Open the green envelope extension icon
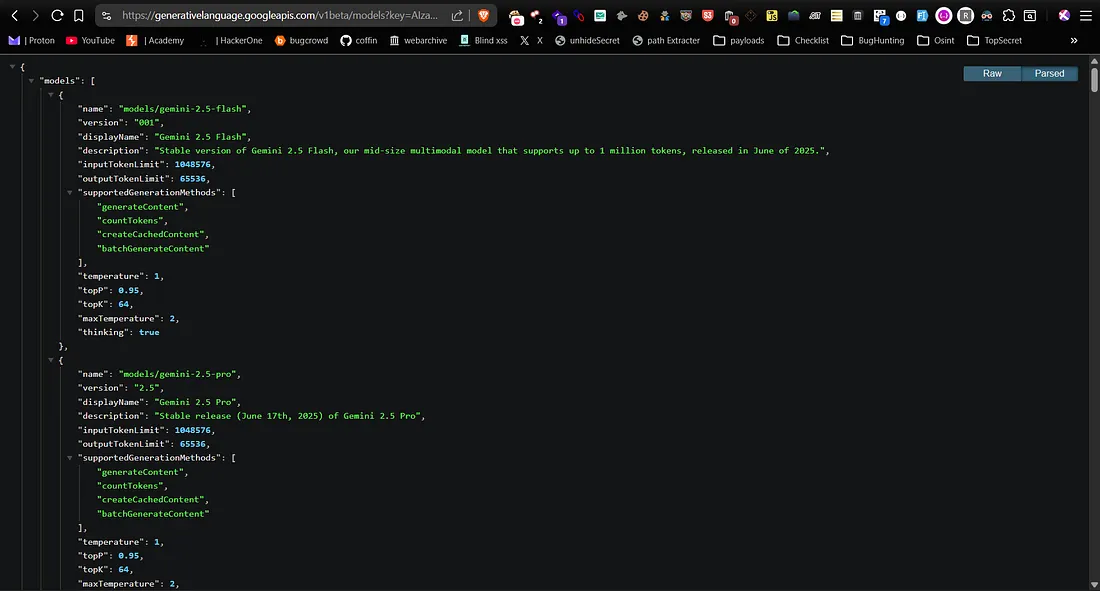This screenshot has height=591, width=1100. [x=600, y=15]
